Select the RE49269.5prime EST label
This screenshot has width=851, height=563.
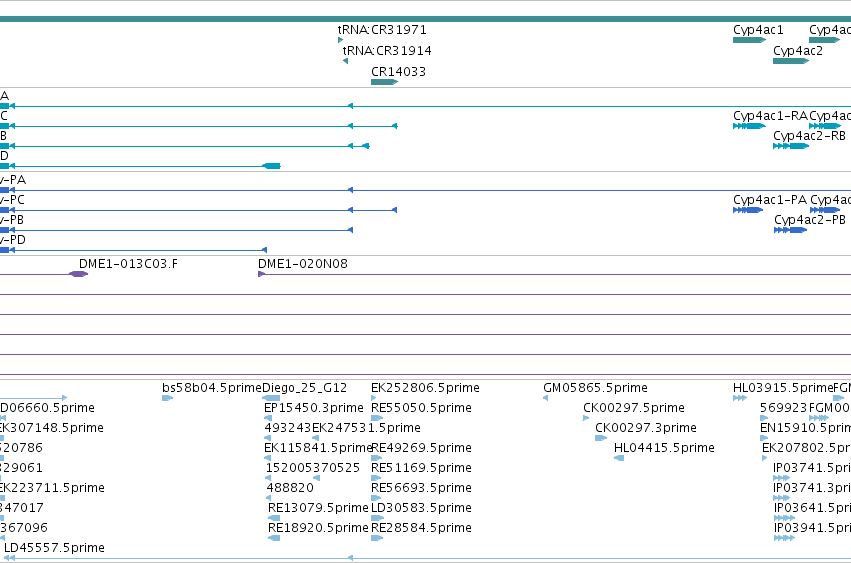pyautogui.click(x=421, y=448)
